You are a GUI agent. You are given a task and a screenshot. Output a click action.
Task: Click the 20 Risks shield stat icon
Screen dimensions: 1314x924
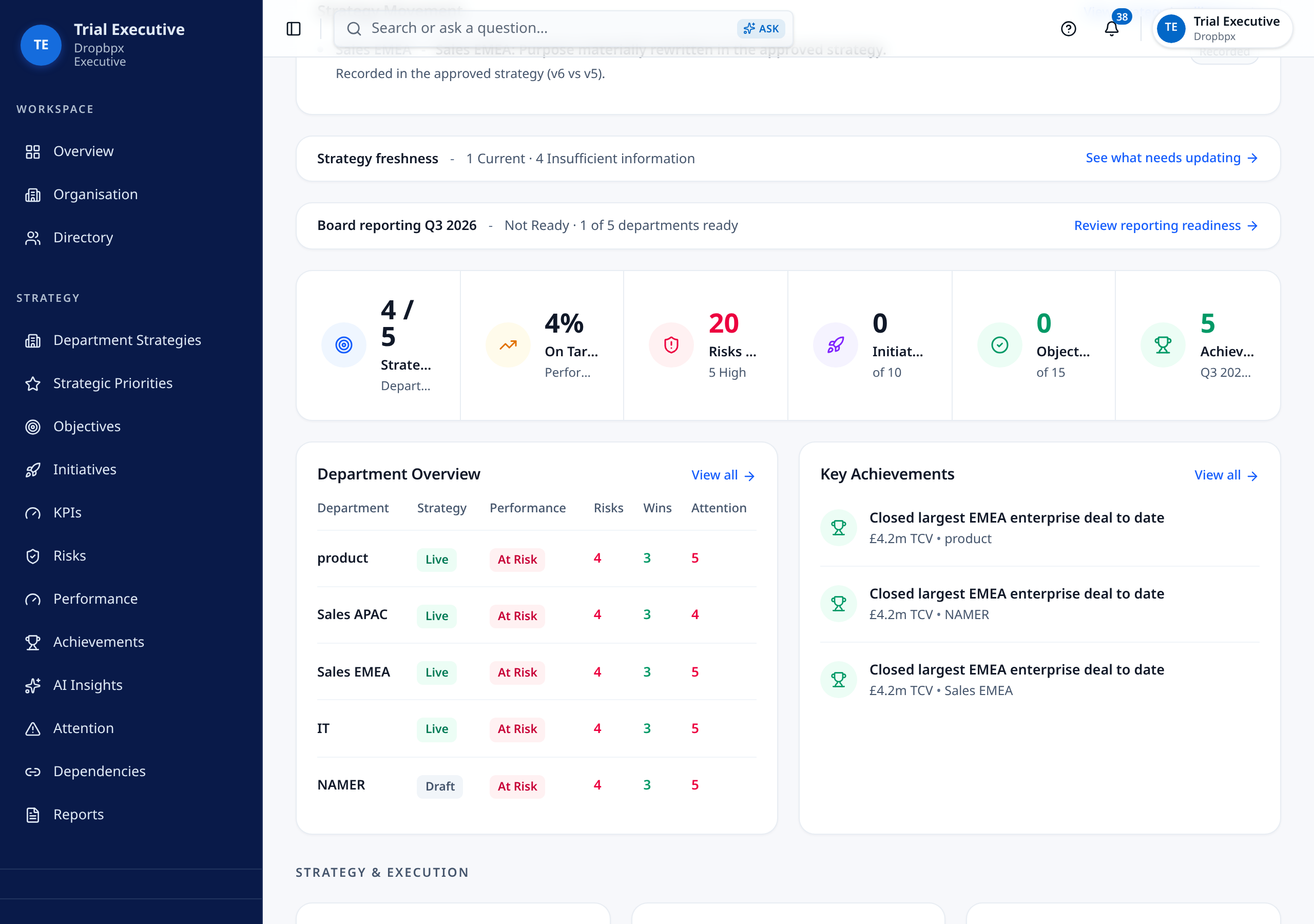pyautogui.click(x=671, y=345)
